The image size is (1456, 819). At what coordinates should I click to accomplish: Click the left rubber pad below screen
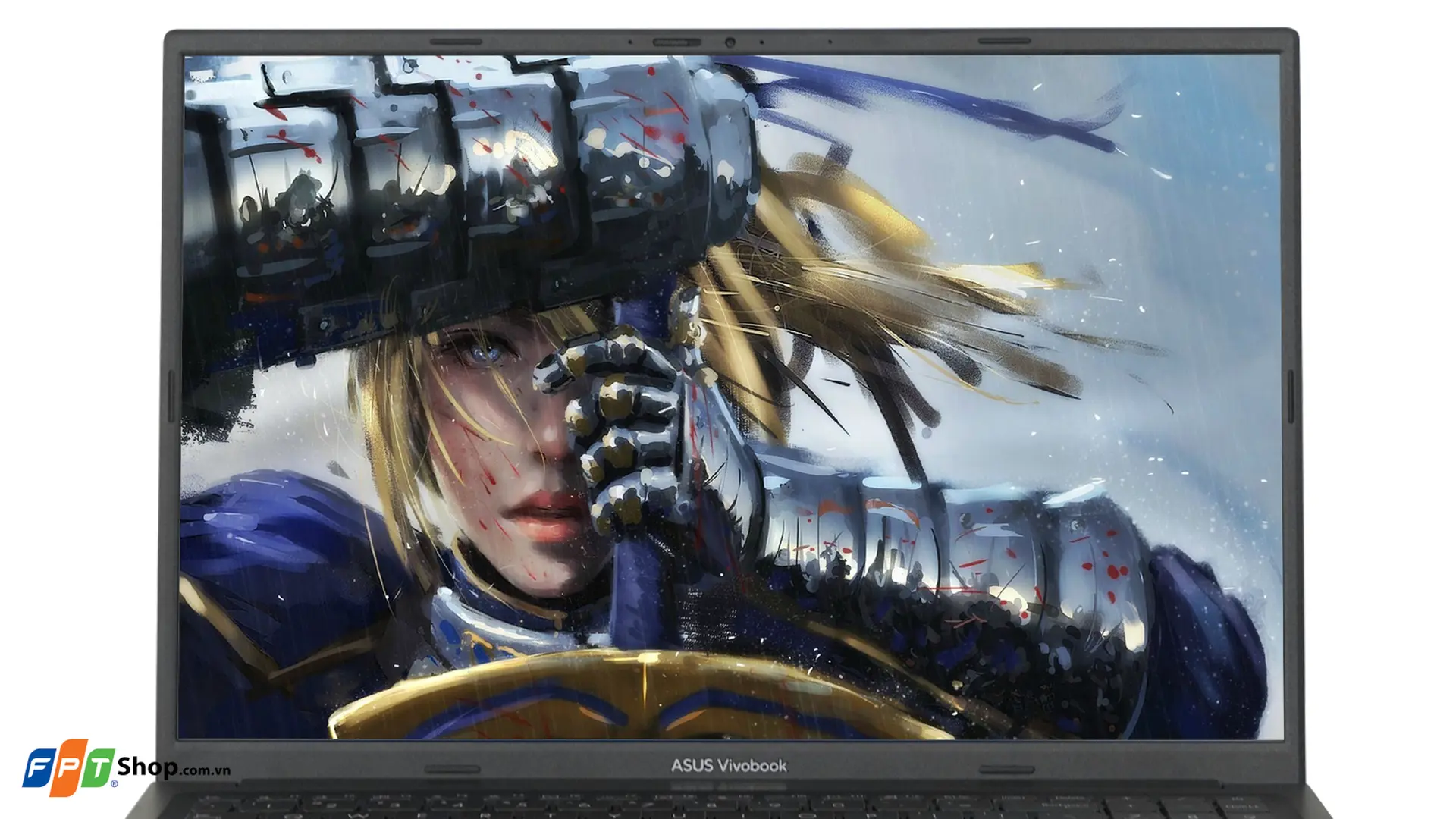point(453,769)
